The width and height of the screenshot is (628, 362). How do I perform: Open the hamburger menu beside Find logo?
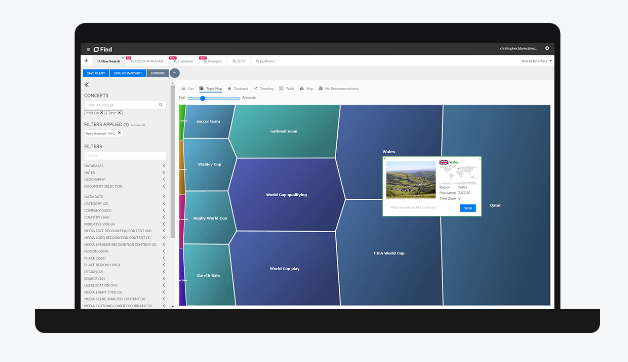point(88,49)
